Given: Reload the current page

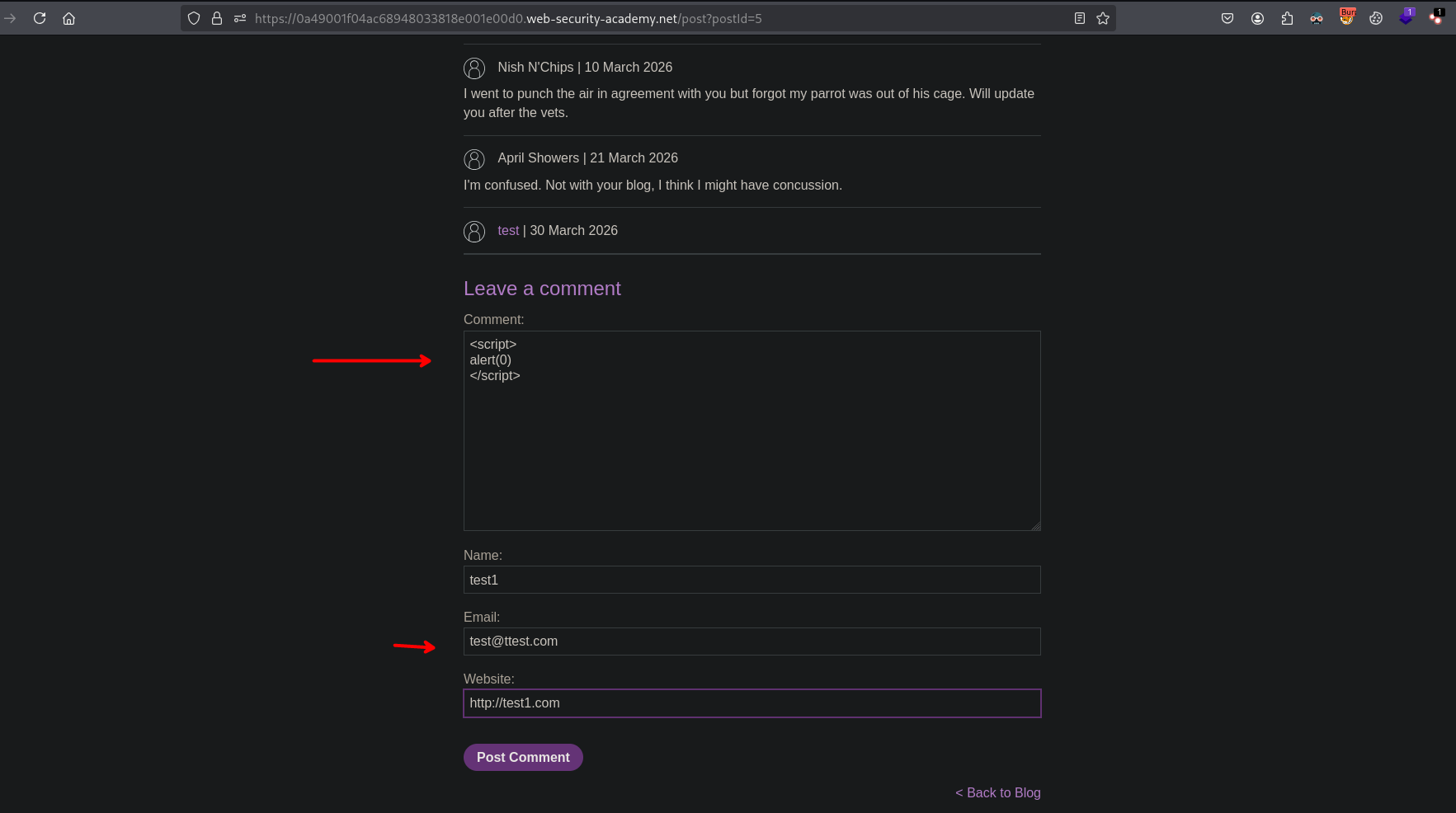Looking at the screenshot, I should [40, 18].
